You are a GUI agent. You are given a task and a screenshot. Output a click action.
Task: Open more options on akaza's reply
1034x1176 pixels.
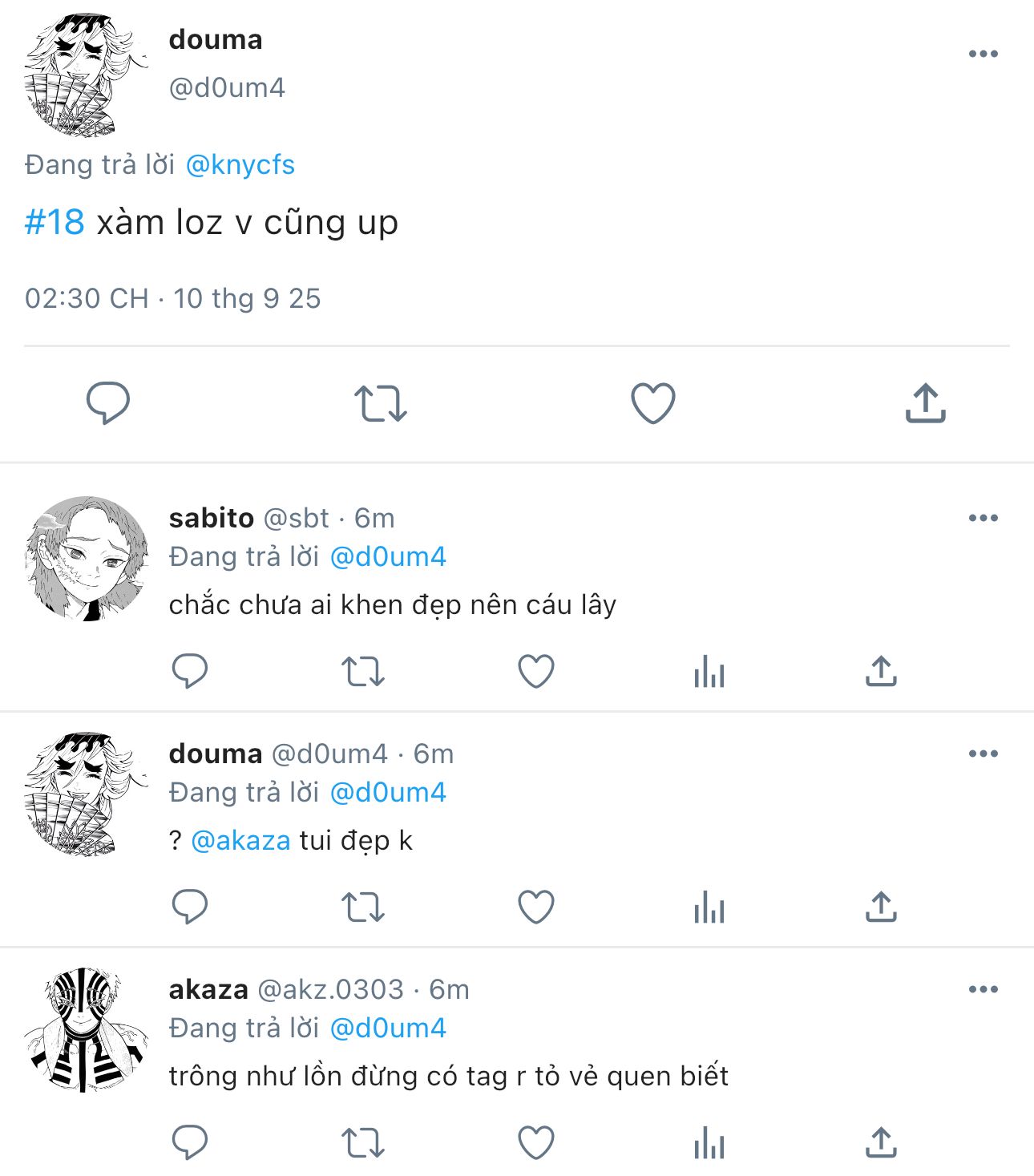984,989
